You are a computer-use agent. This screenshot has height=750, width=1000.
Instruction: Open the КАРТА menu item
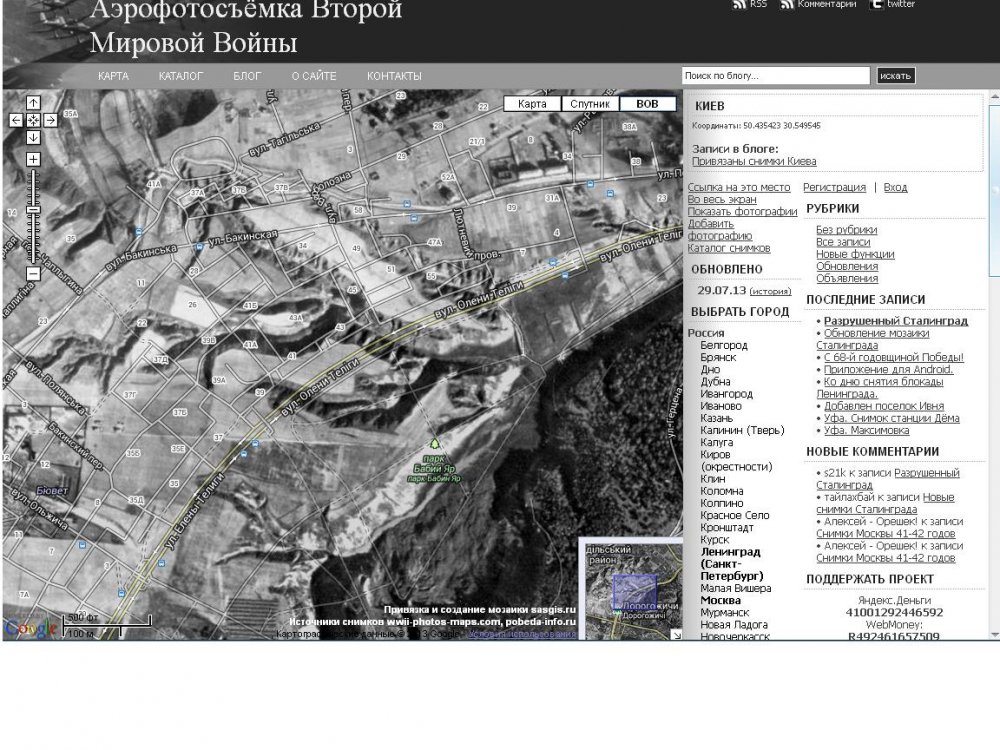114,76
